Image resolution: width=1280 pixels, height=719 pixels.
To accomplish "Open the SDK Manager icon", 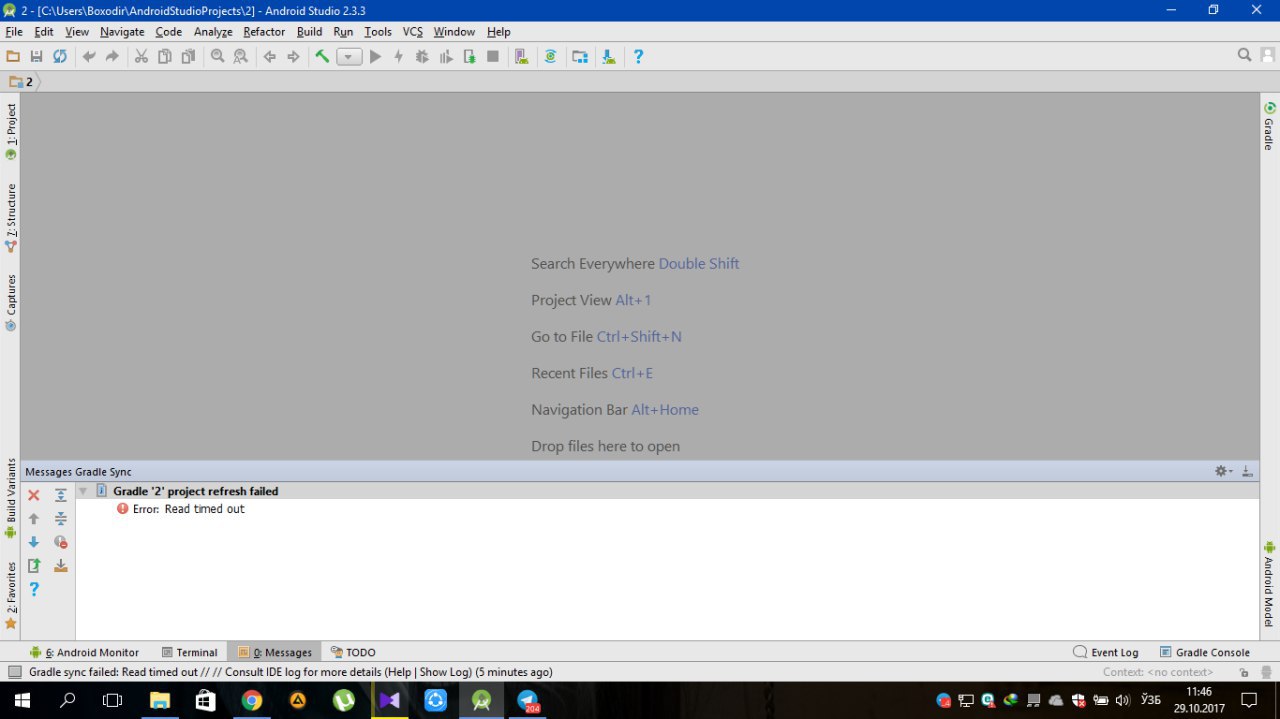I will click(x=608, y=57).
